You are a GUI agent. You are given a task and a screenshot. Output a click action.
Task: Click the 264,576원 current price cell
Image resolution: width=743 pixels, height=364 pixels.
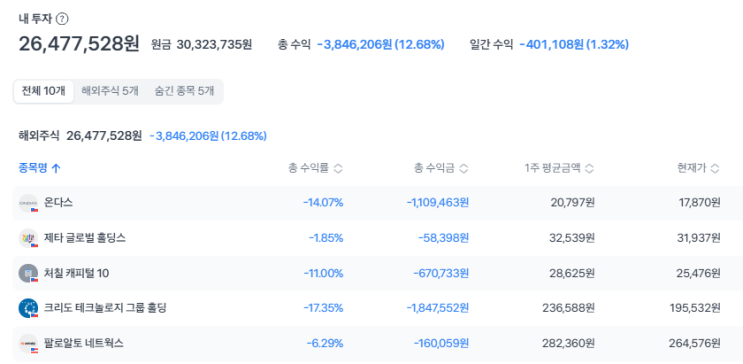pyautogui.click(x=695, y=343)
